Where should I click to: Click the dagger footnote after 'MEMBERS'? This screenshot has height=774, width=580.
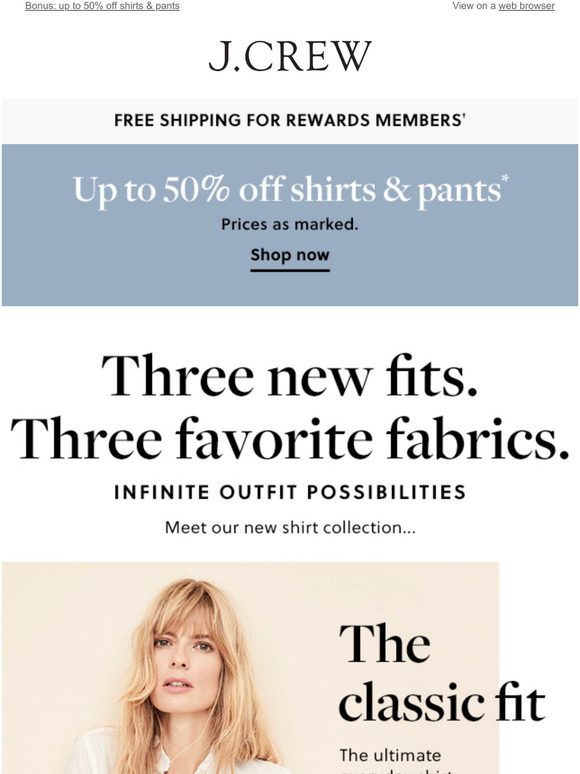coord(464,116)
